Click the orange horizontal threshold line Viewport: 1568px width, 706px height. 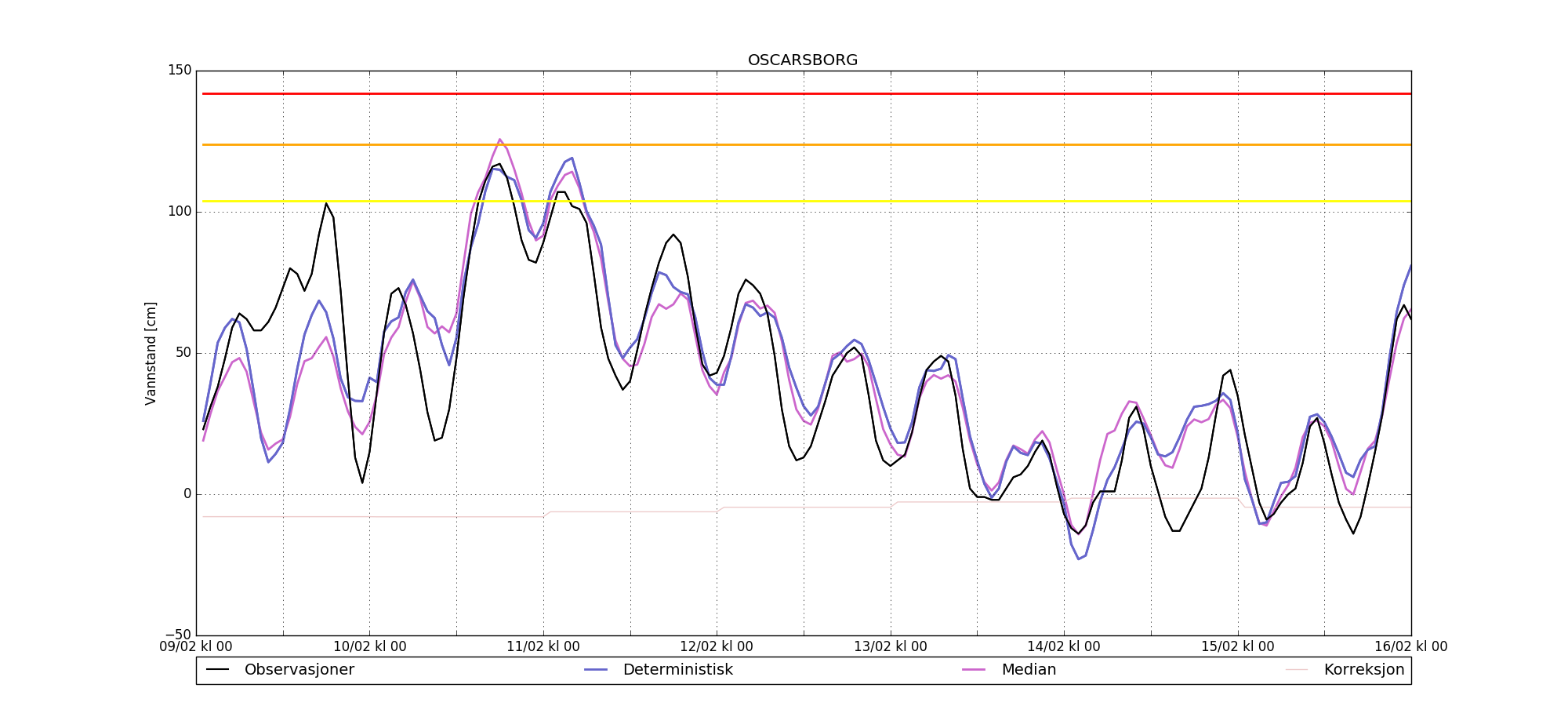[784, 144]
